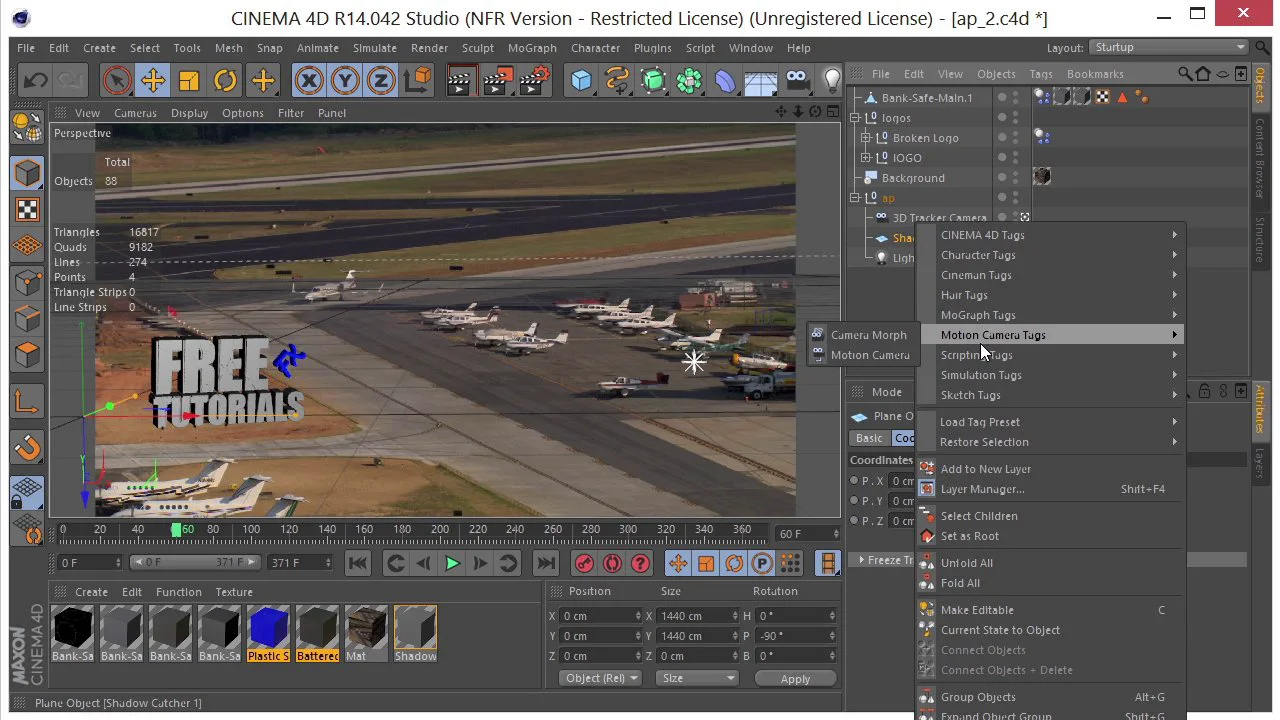
Task: Open the Size mode dropdown
Action: [x=697, y=678]
